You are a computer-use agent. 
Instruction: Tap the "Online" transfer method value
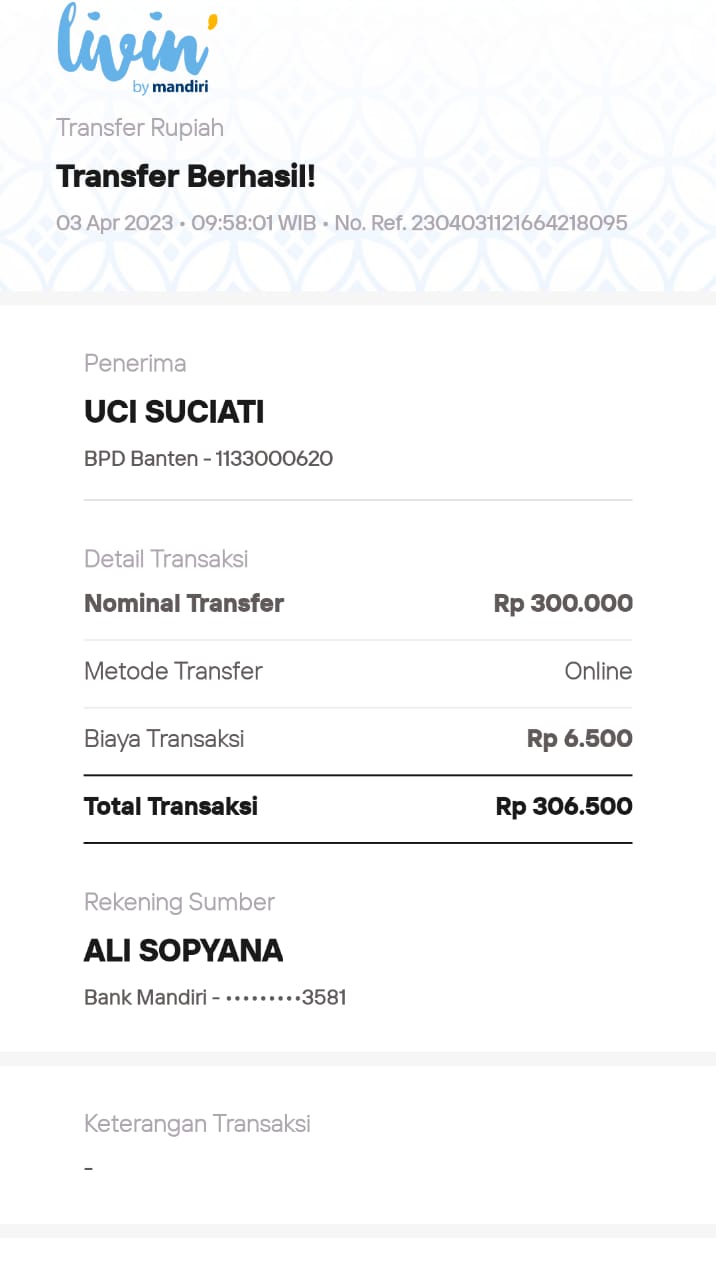598,671
